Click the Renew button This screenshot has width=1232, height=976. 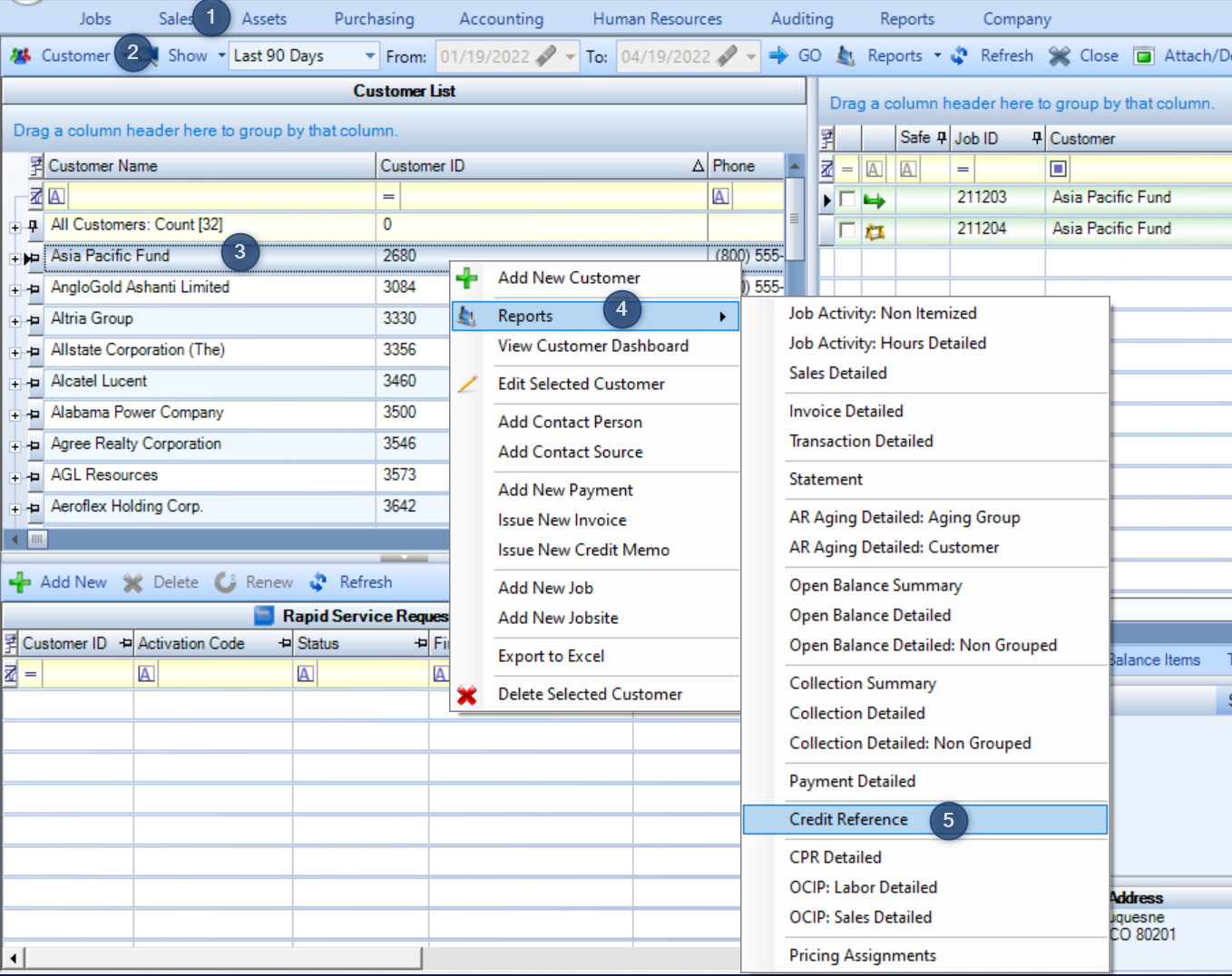[254, 582]
